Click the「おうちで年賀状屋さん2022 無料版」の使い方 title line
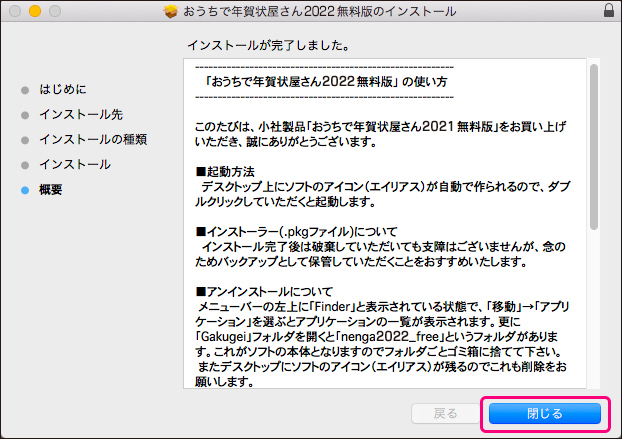The height and width of the screenshot is (439, 622). [325, 82]
